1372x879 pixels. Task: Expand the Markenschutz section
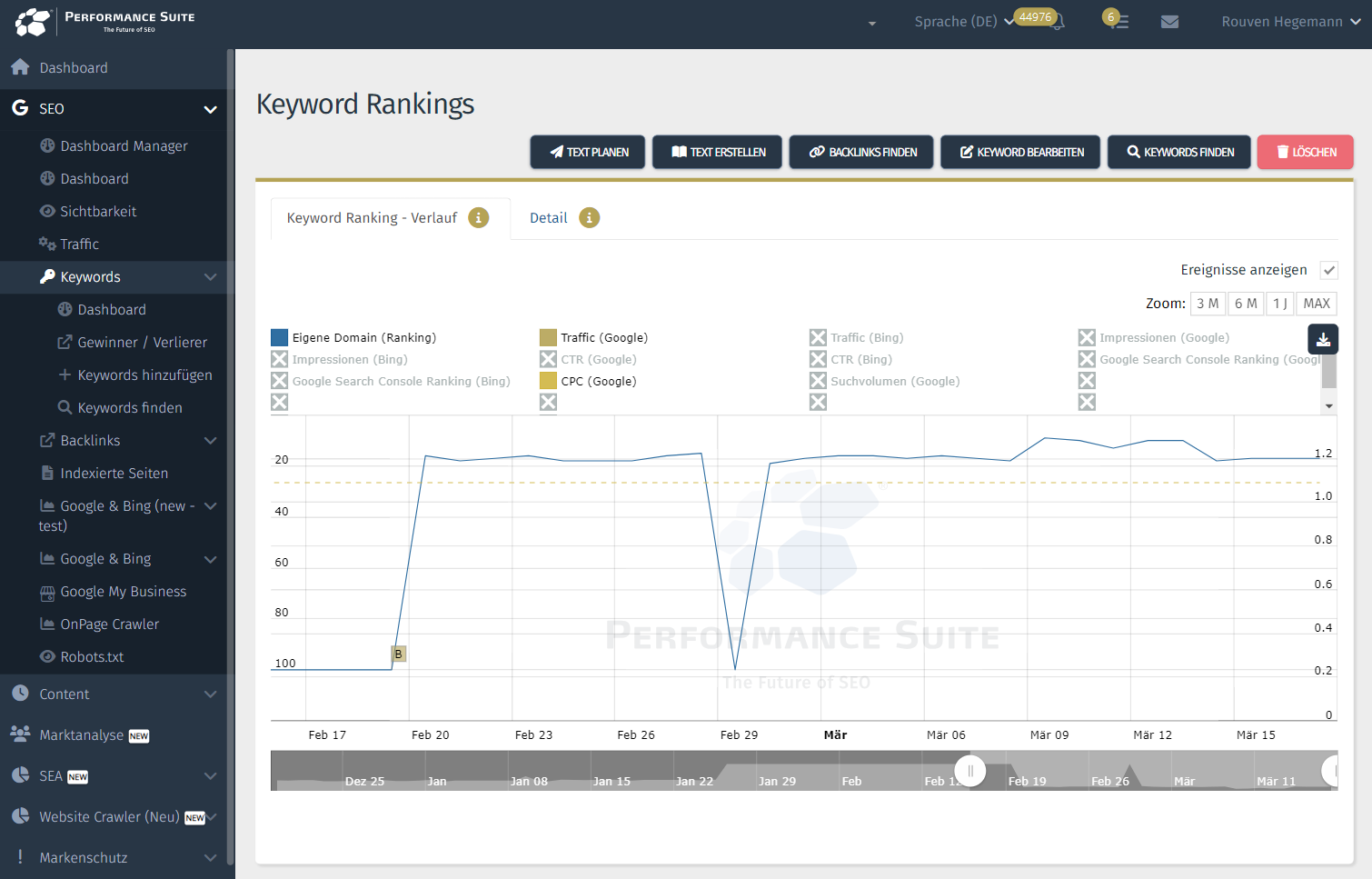[x=210, y=857]
